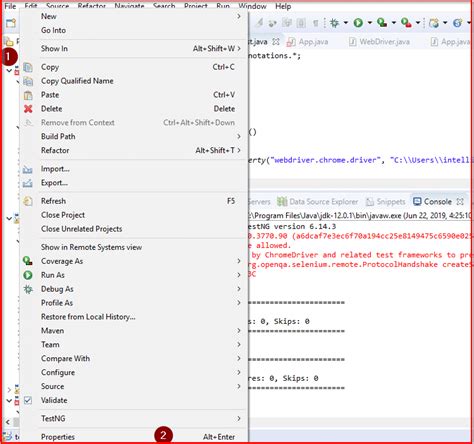The width and height of the screenshot is (474, 444).
Task: Switch to the Console tab
Action: [x=438, y=201]
